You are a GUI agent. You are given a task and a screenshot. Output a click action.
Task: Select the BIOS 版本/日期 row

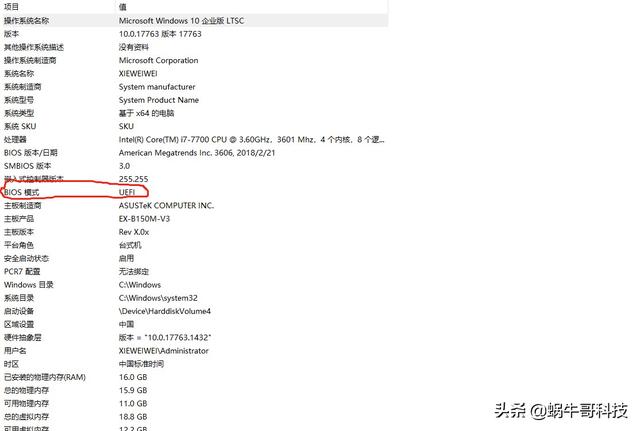coord(194,153)
